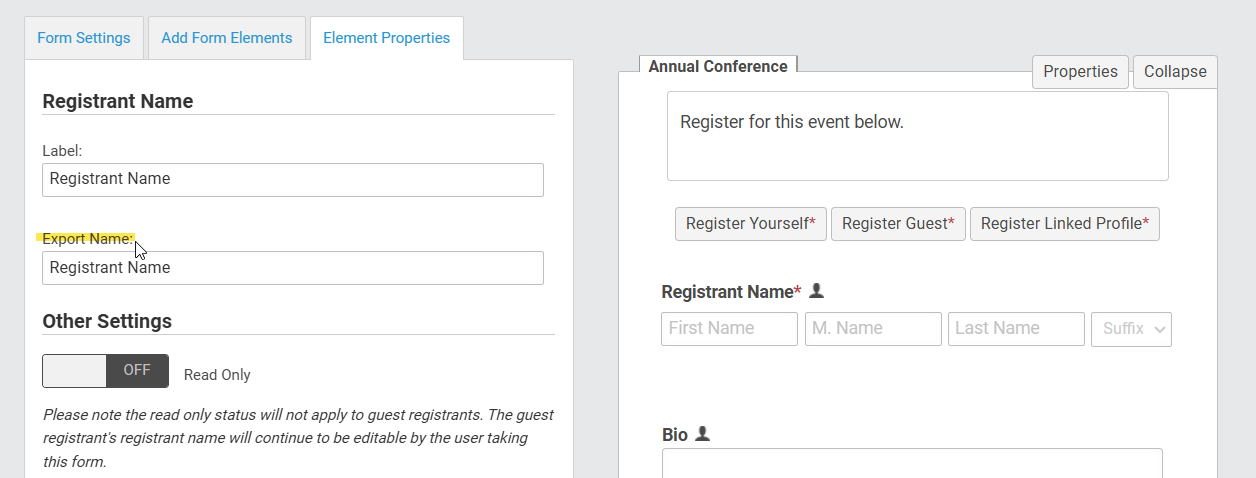This screenshot has height=478, width=1256.
Task: Open the Add Form Elements tab
Action: coord(227,38)
